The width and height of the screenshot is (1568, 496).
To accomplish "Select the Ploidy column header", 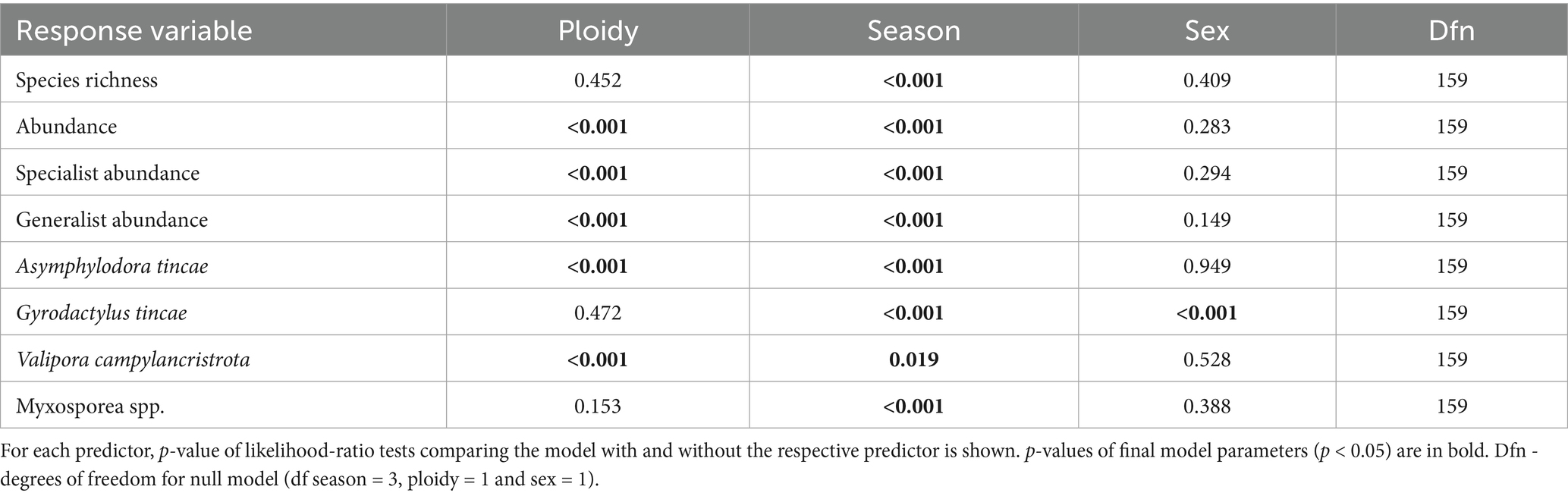I will (598, 31).
